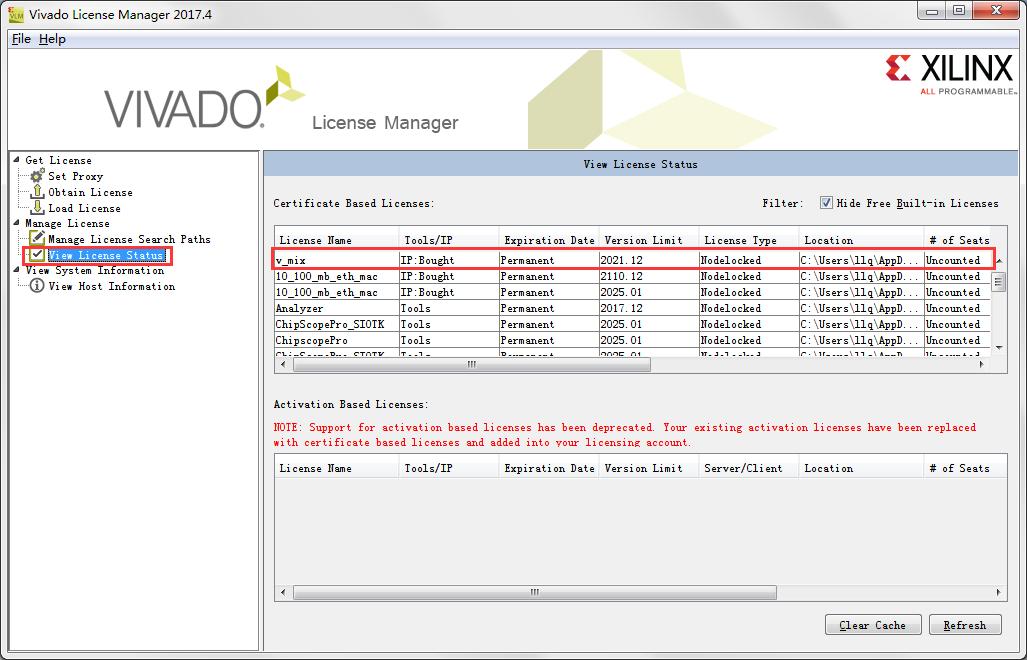Click the Get License tree label
This screenshot has width=1027, height=660.
pos(58,160)
